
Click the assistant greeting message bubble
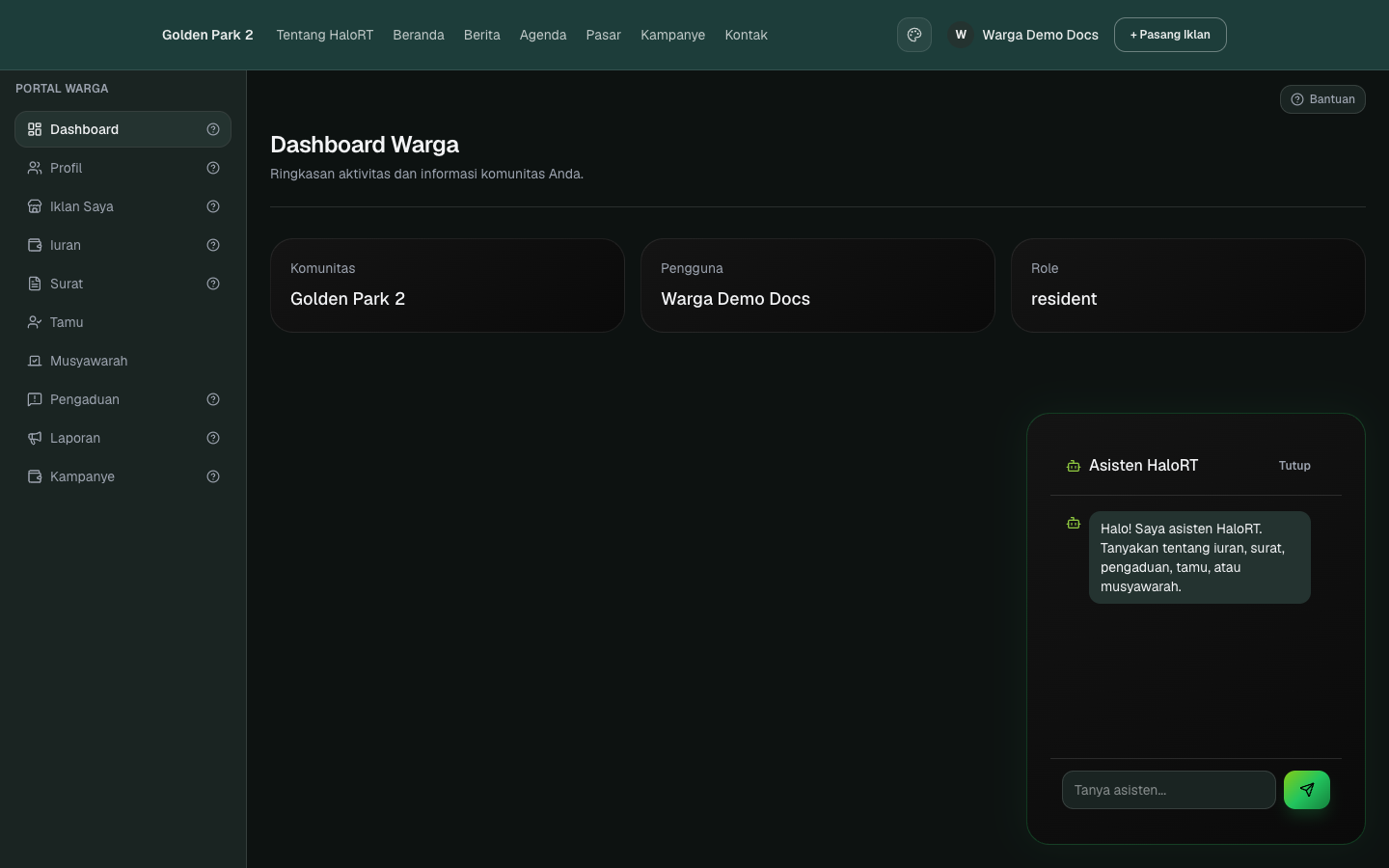click(x=1200, y=557)
